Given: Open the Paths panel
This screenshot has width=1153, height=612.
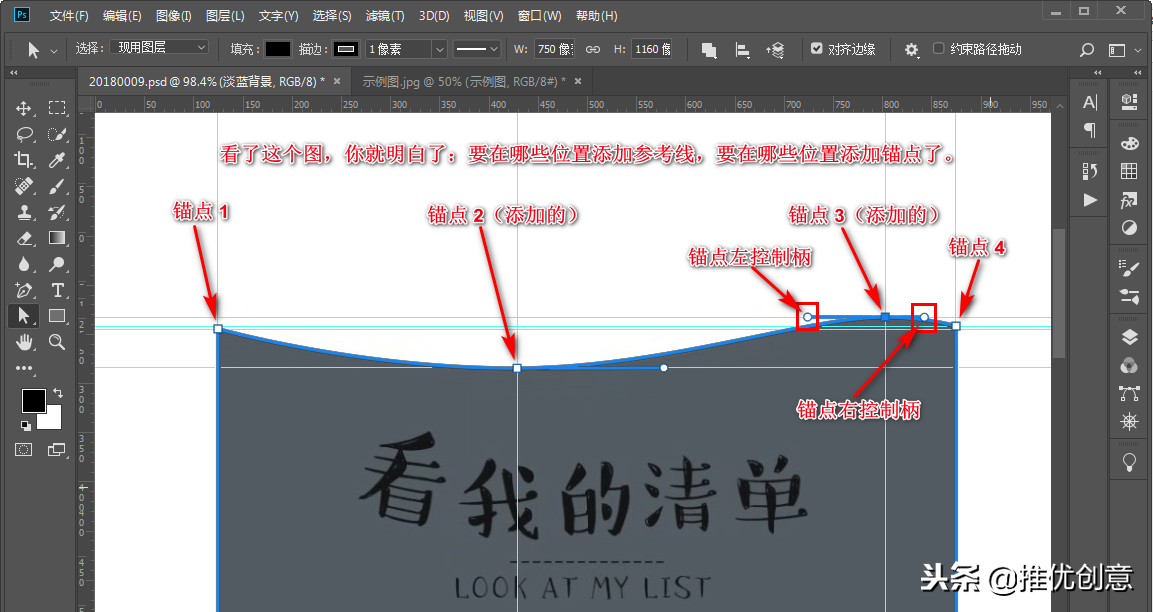Looking at the screenshot, I should [1129, 394].
